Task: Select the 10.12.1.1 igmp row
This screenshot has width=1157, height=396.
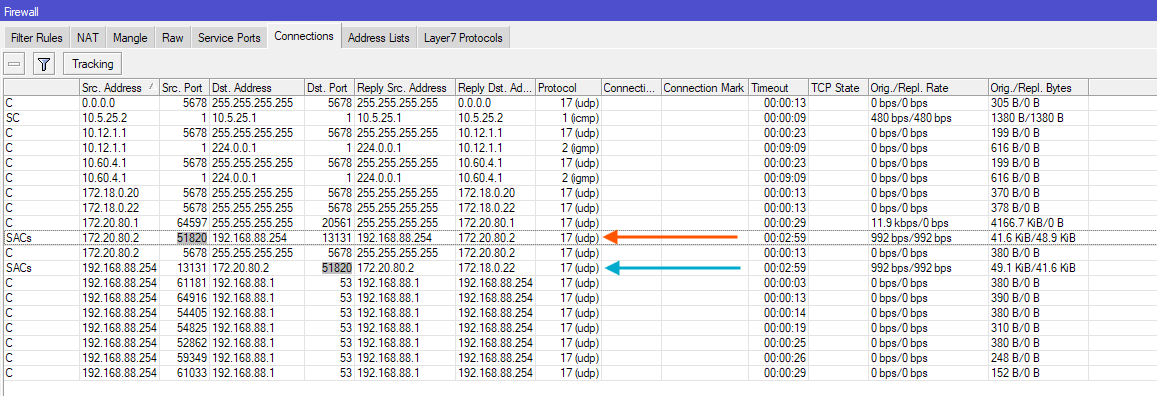Action: point(546,147)
